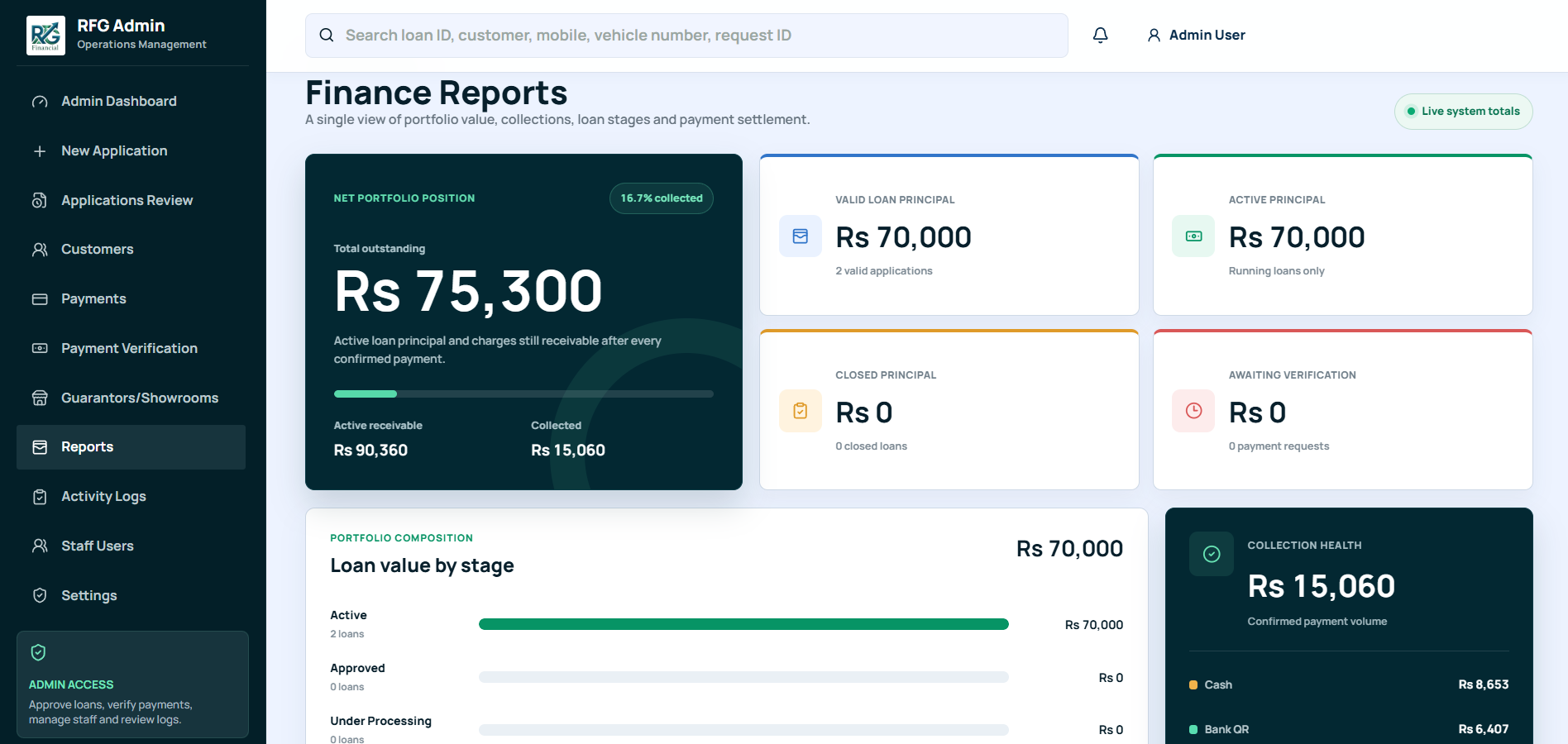Click the Finance Reports page title

pos(437,93)
